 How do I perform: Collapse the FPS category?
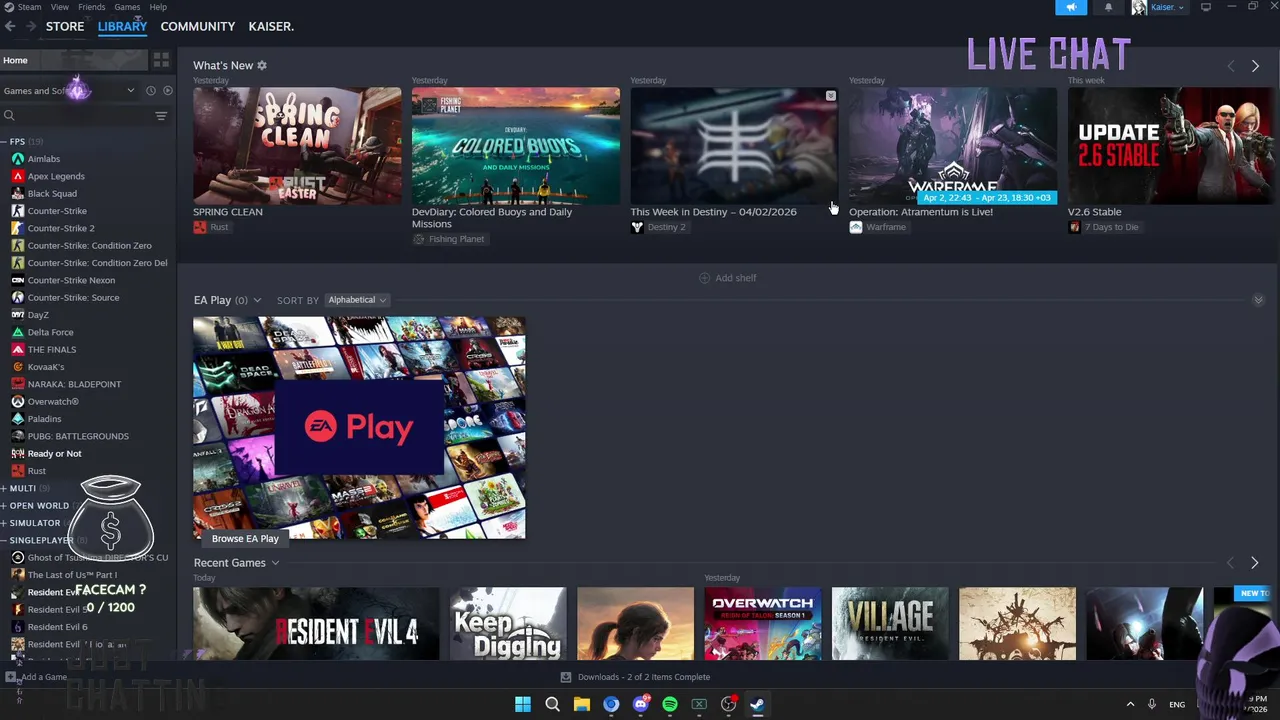[x=17, y=141]
